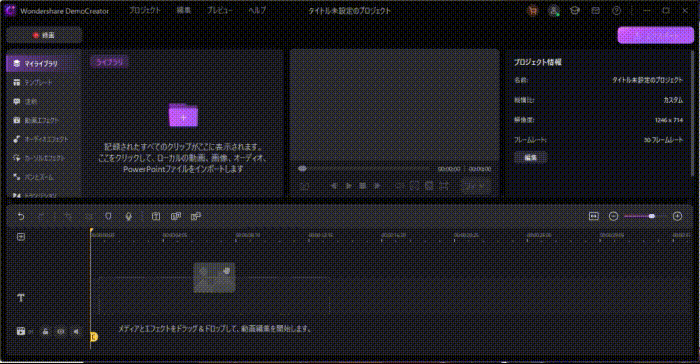Toggle lock on the video track

[x=45, y=331]
